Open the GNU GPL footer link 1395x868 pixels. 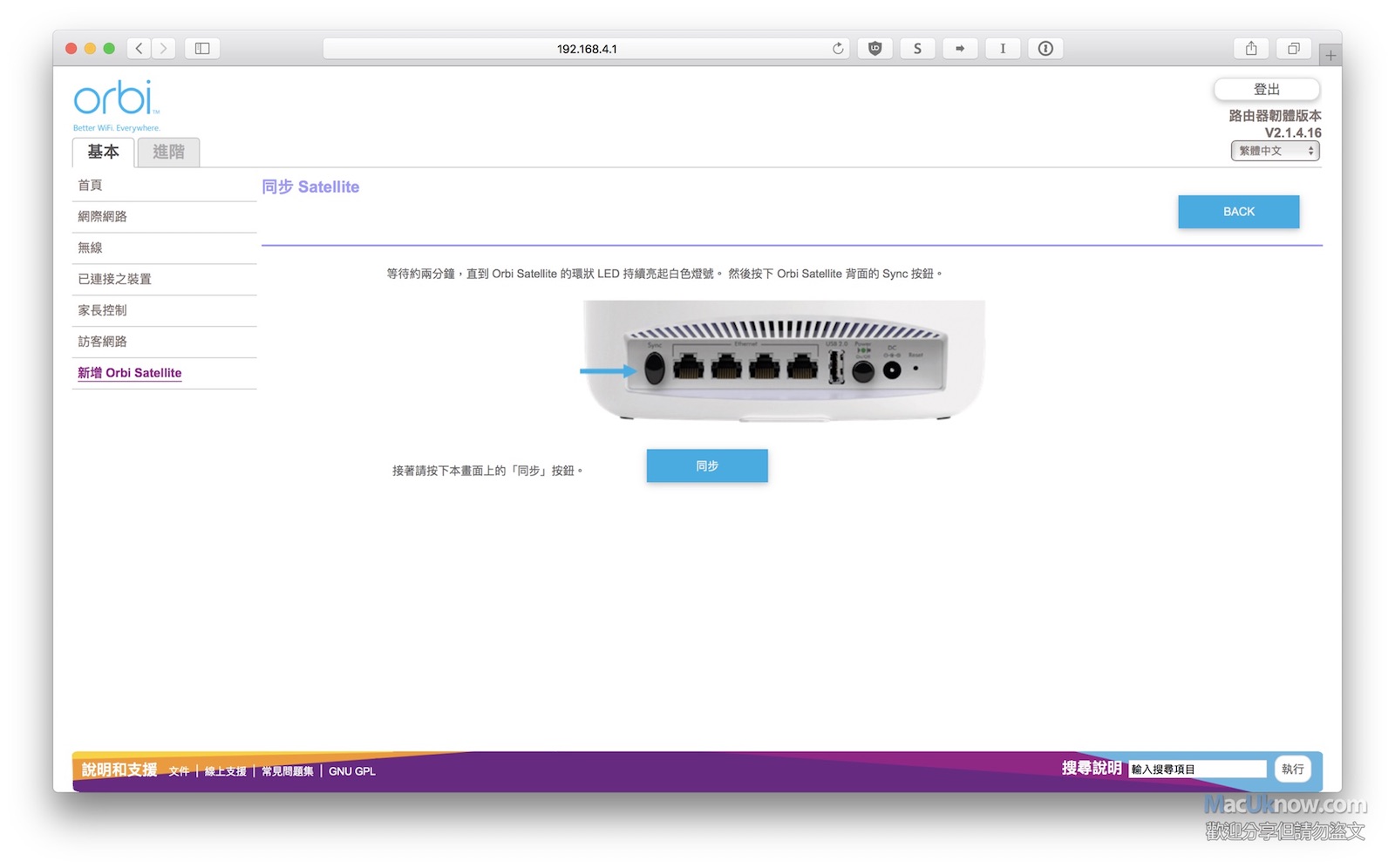(351, 771)
